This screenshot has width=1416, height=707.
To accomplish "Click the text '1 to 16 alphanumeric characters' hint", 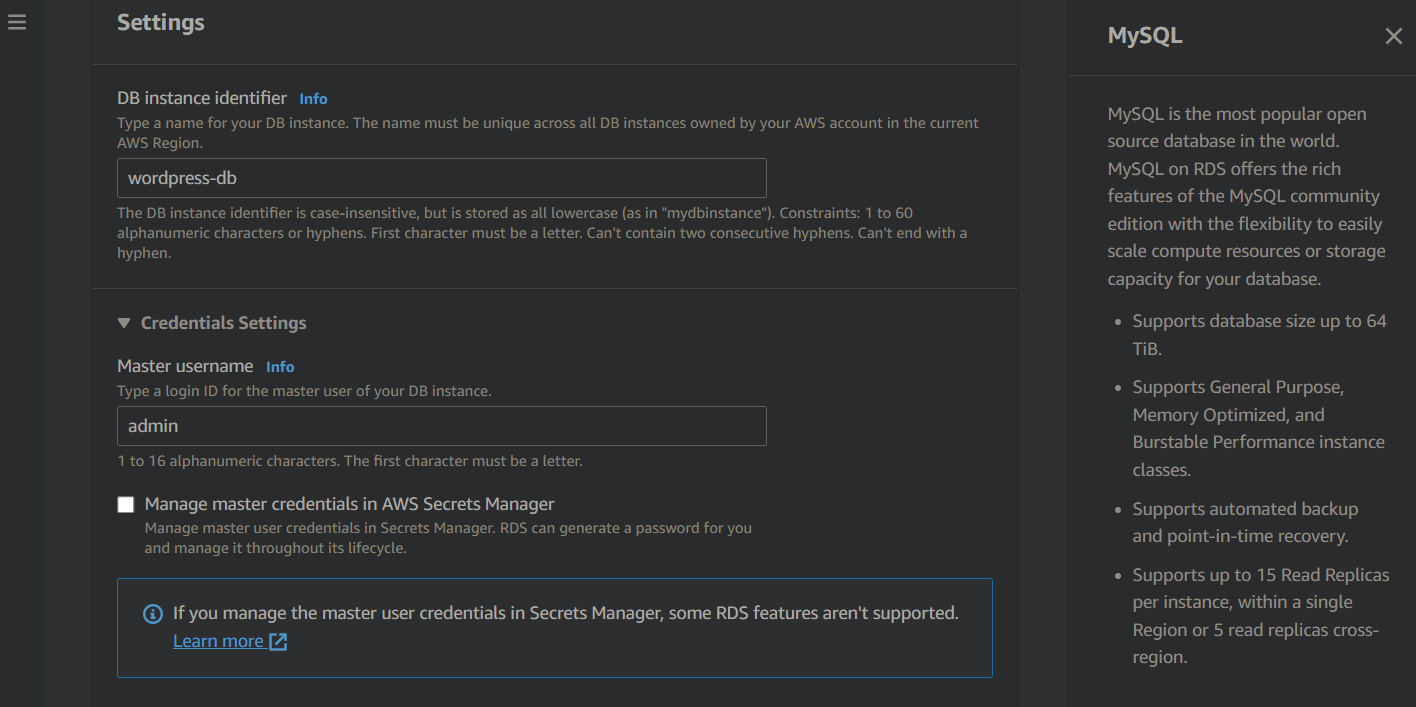I will click(x=350, y=461).
